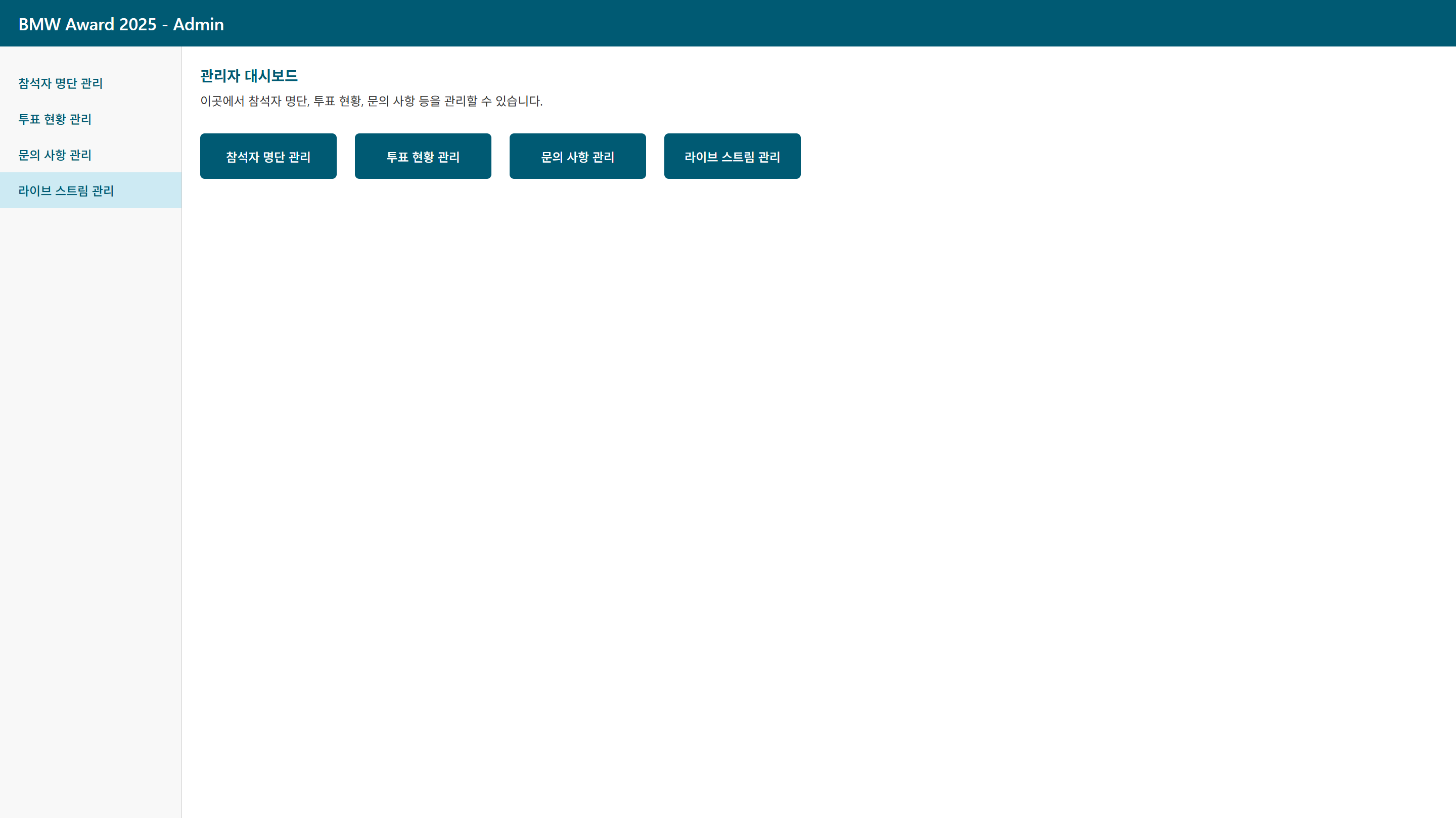The width and height of the screenshot is (1456, 818).
Task: Click the third teal dashboard button
Action: point(577,156)
